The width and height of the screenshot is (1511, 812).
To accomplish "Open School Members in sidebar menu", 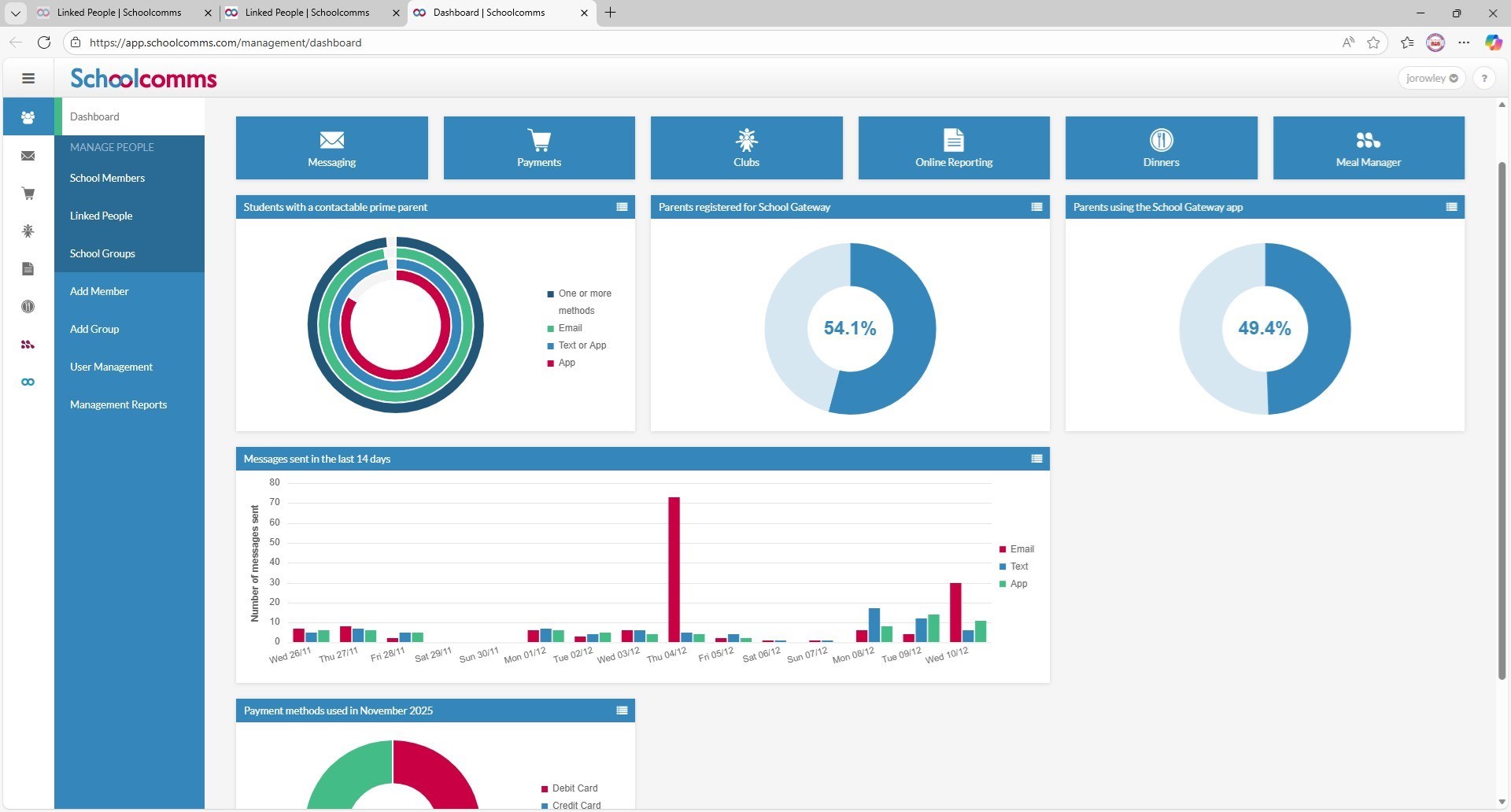I will (107, 178).
